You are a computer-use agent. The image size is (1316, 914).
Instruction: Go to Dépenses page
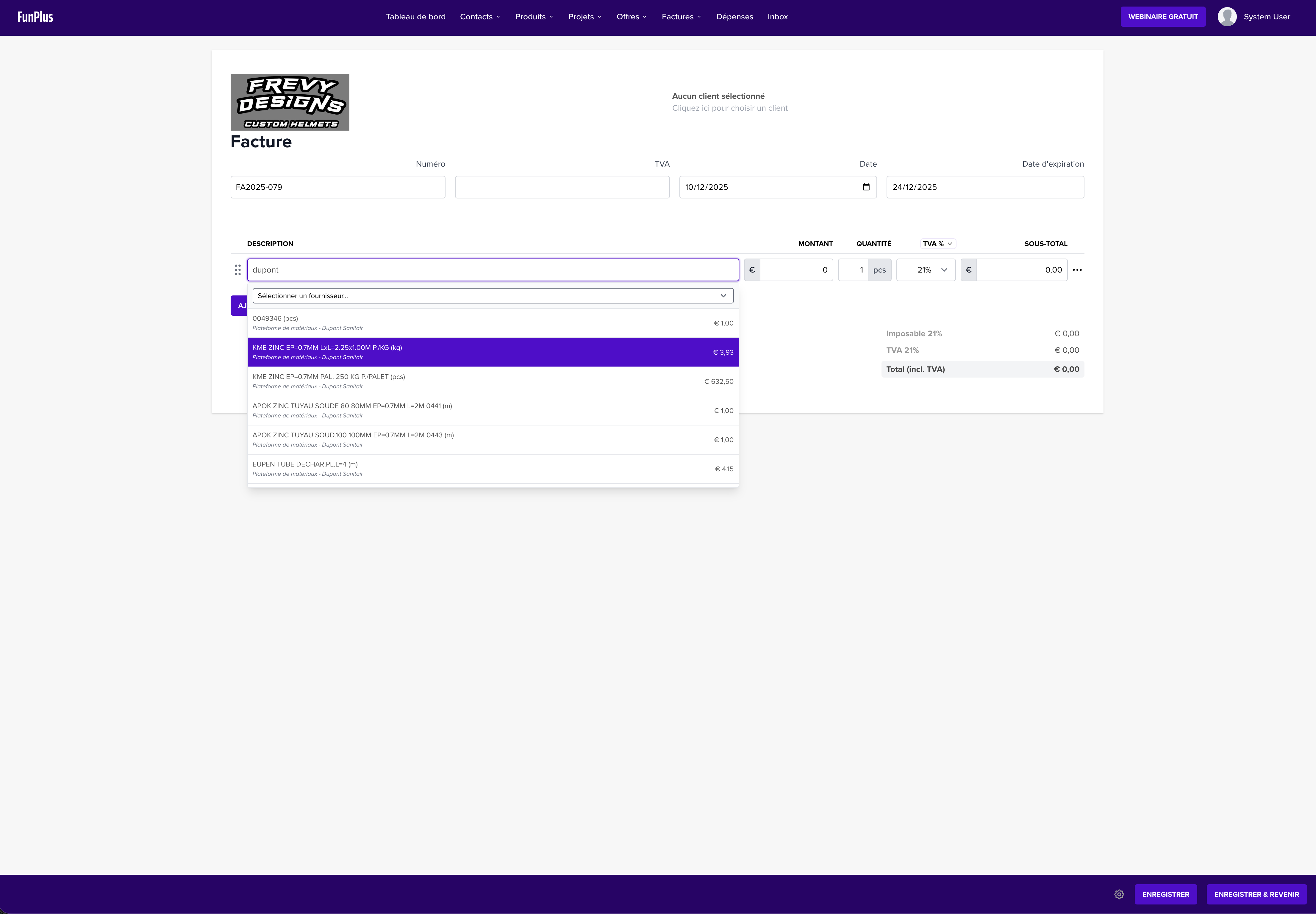click(734, 17)
